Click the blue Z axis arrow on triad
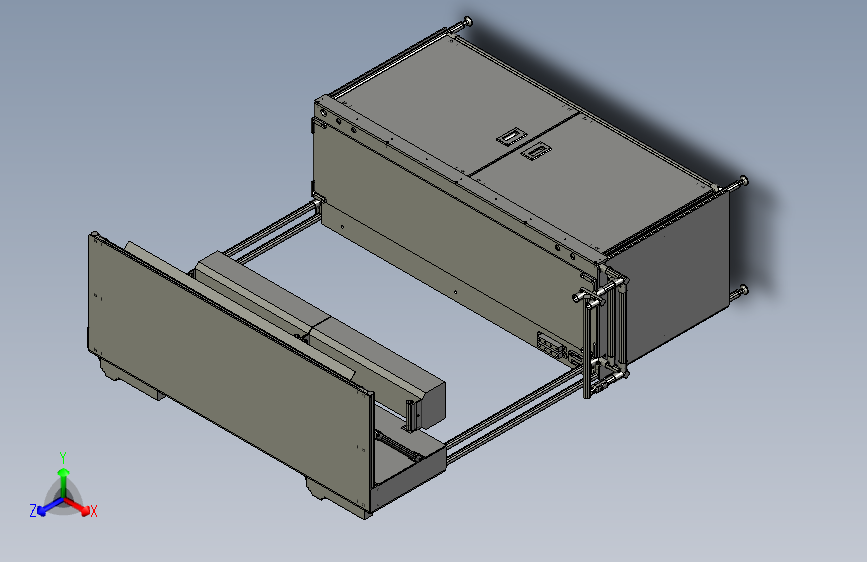The width and height of the screenshot is (867, 562). 49,507
